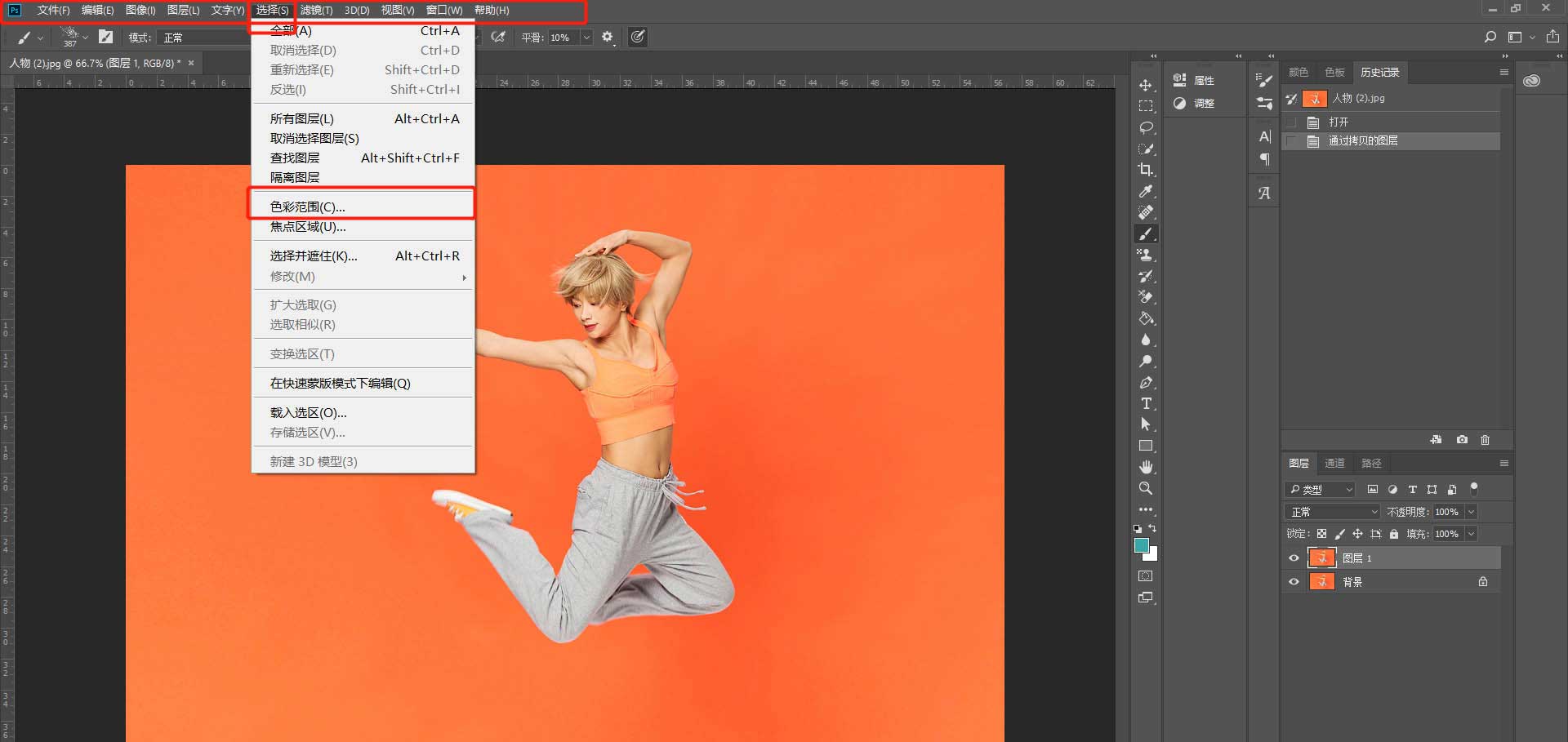The height and width of the screenshot is (742, 1568).
Task: Select the Zoom tool
Action: pyautogui.click(x=1146, y=488)
